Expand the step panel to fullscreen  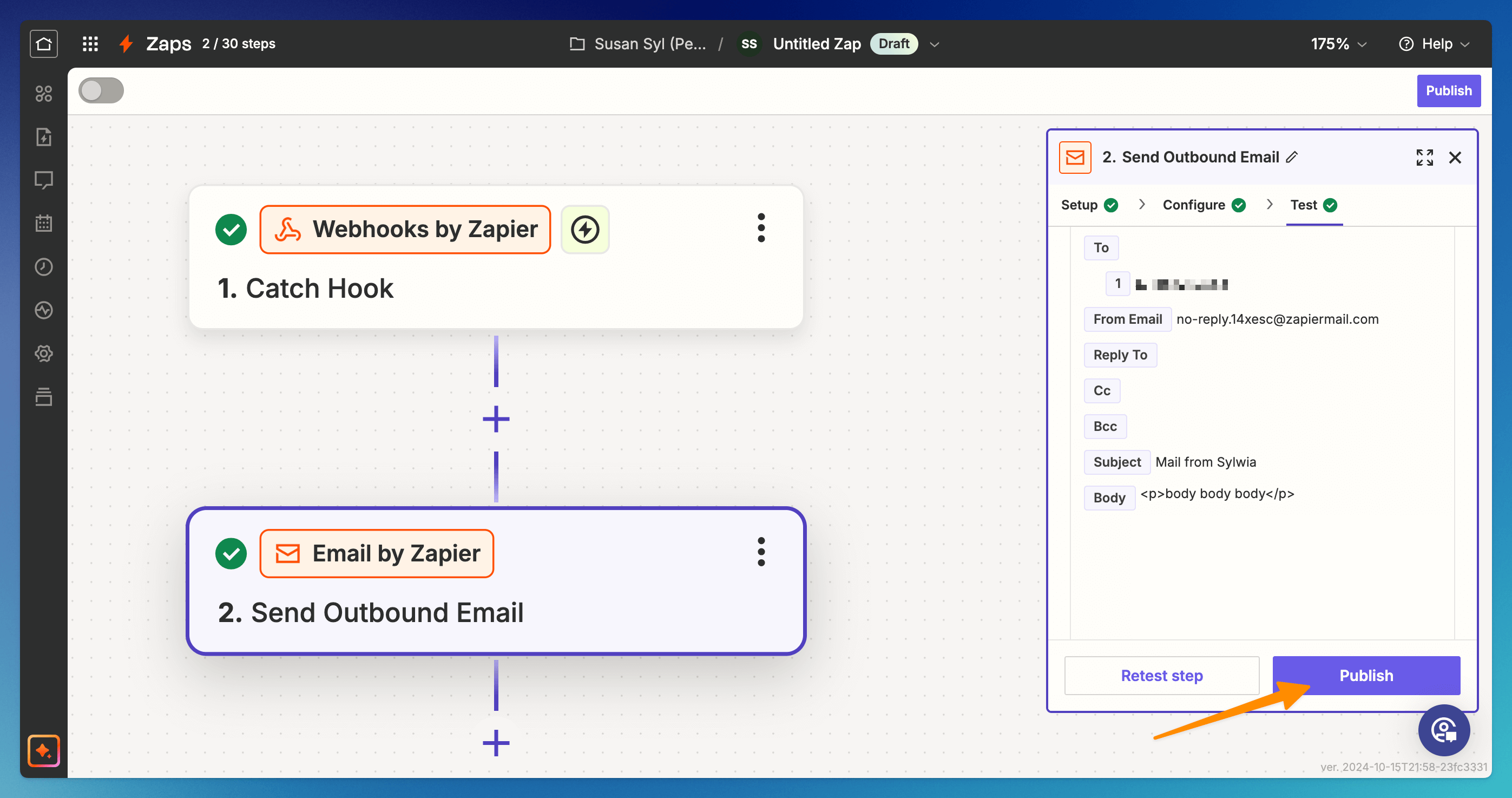click(1424, 158)
